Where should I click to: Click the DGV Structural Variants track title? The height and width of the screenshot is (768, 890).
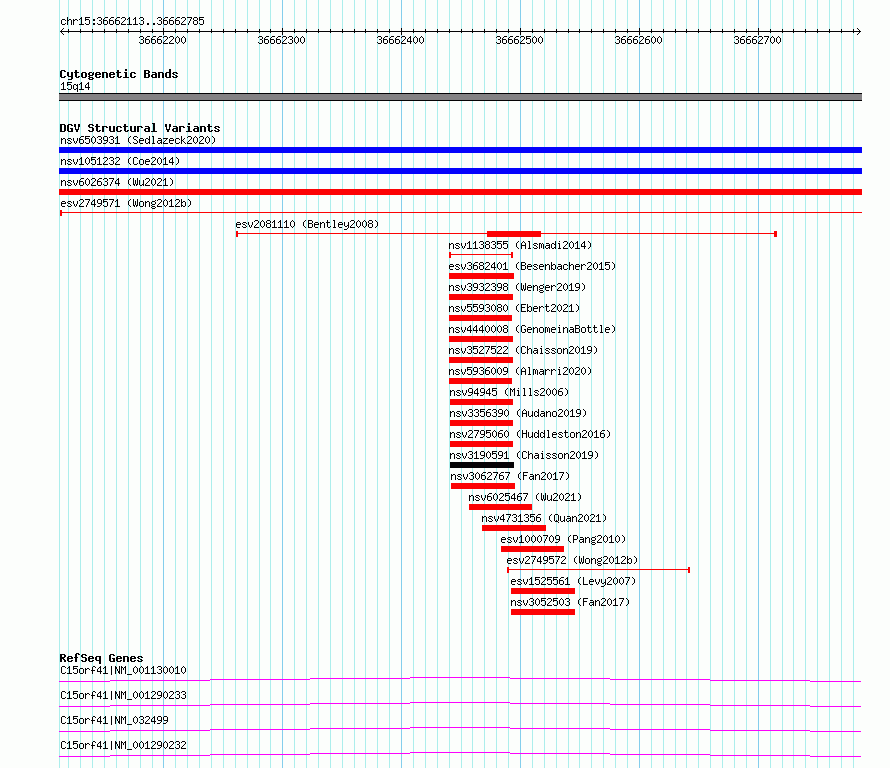[140, 128]
